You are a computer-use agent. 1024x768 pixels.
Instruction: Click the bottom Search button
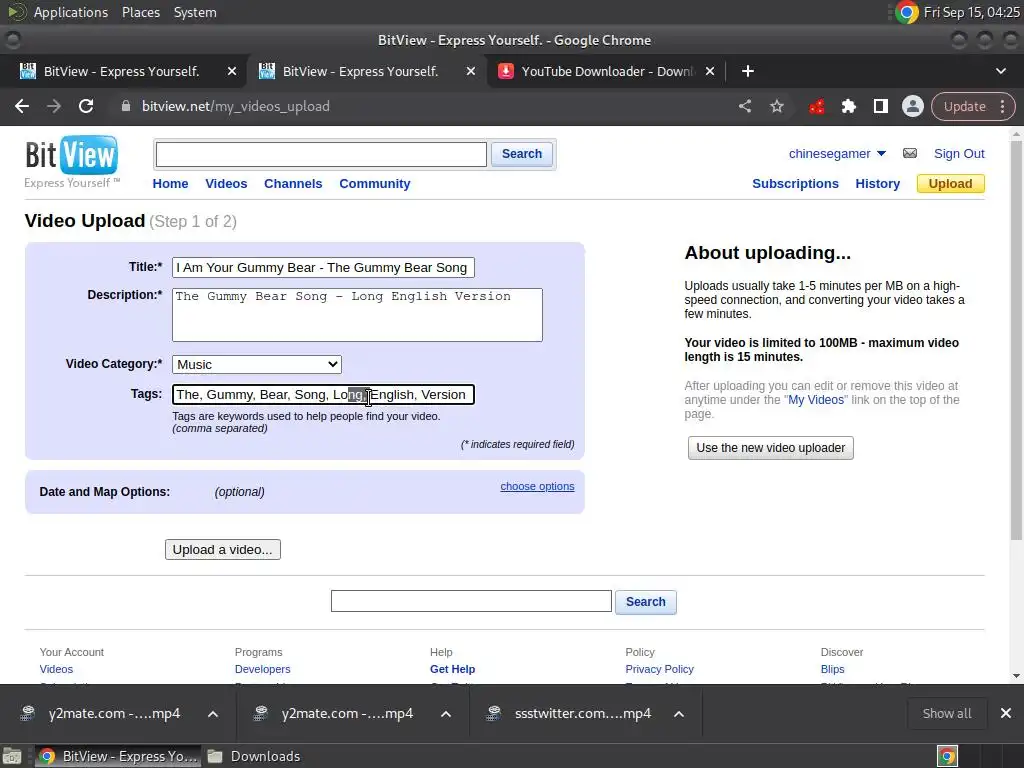(x=646, y=601)
